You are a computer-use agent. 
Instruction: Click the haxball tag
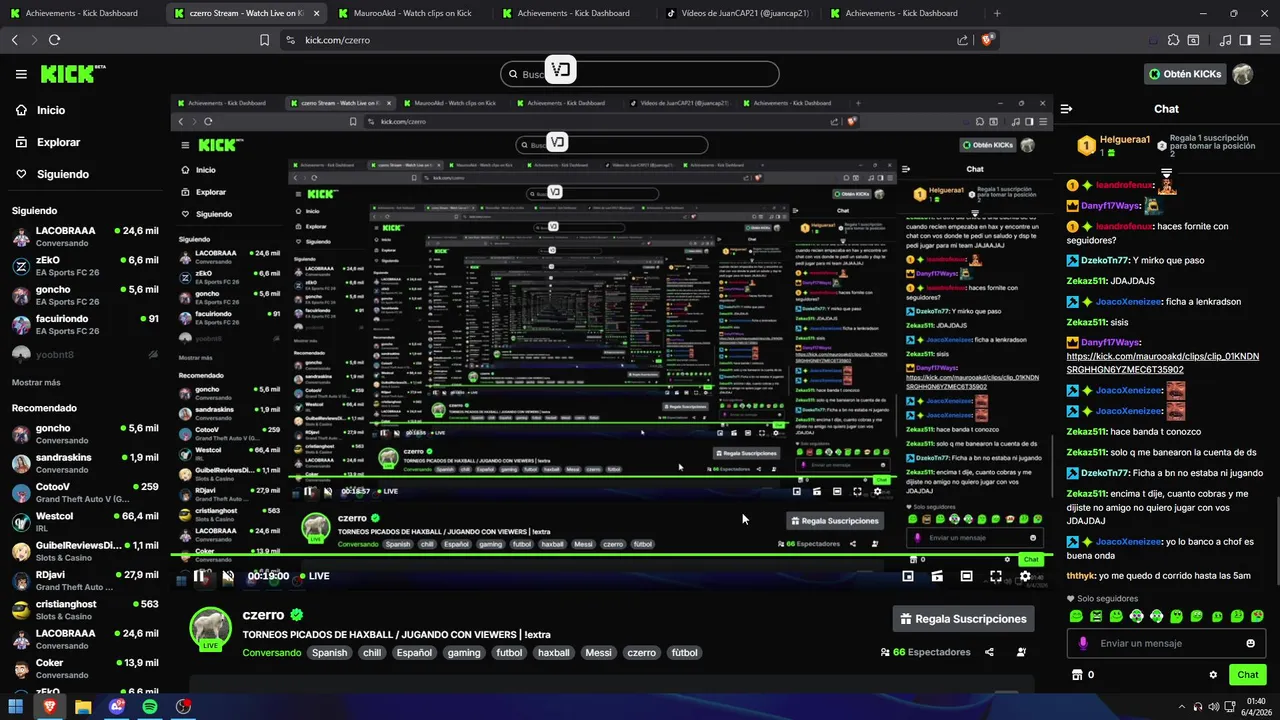click(x=553, y=653)
